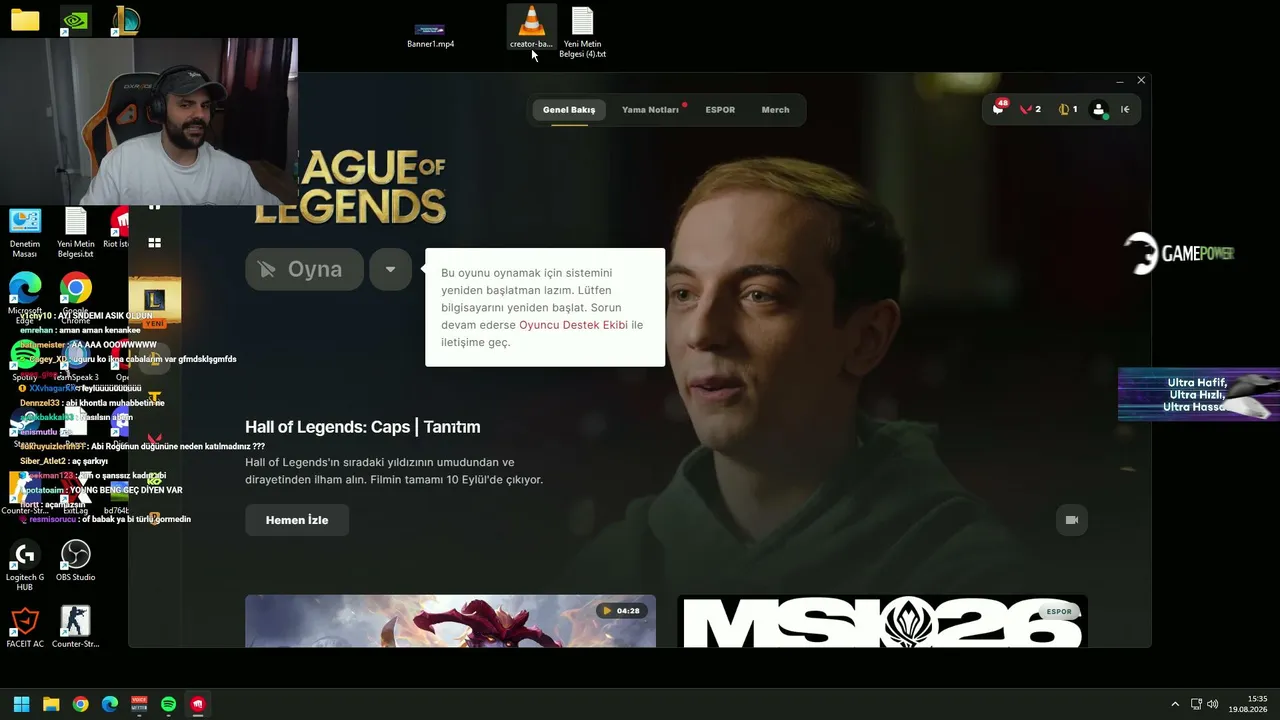Launch Microsoft Edge from the desktop

click(25, 297)
